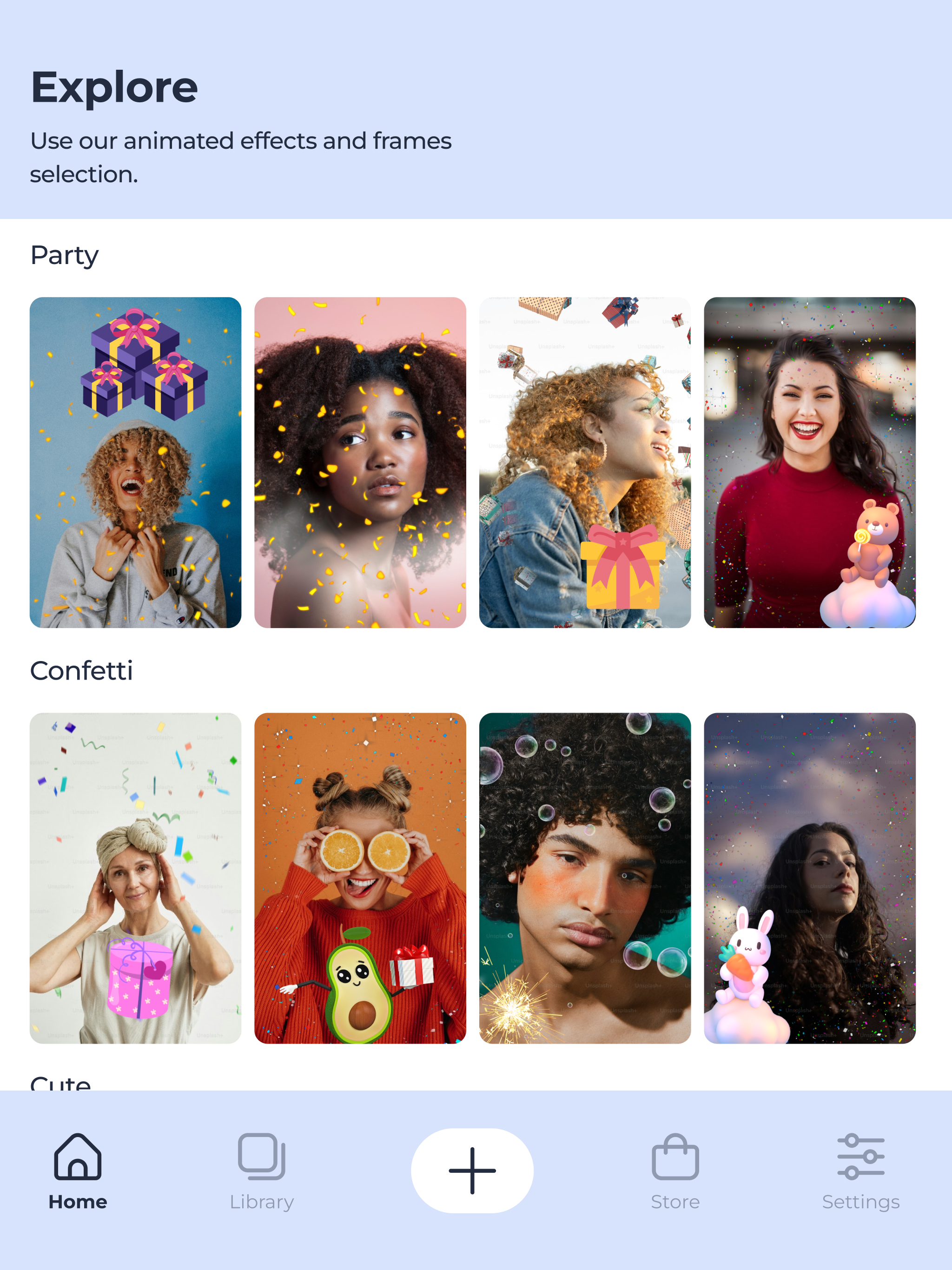This screenshot has height=1270, width=952.
Task: Open the Store shopping bag icon
Action: point(675,1156)
